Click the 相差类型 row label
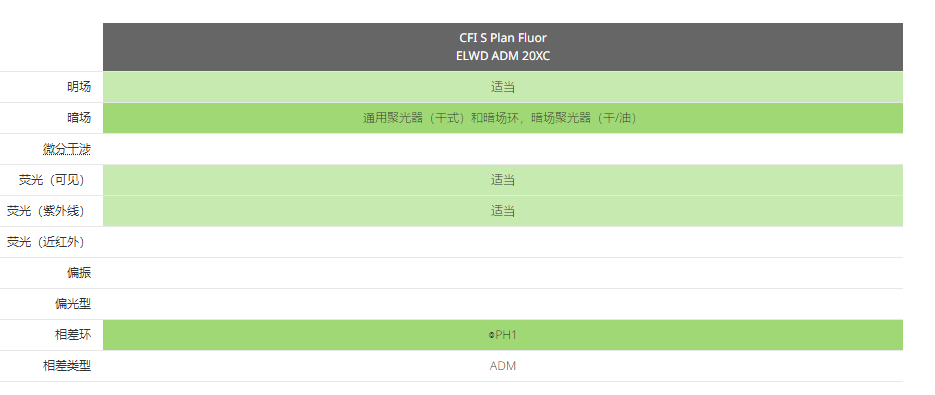The image size is (935, 395). click(67, 366)
